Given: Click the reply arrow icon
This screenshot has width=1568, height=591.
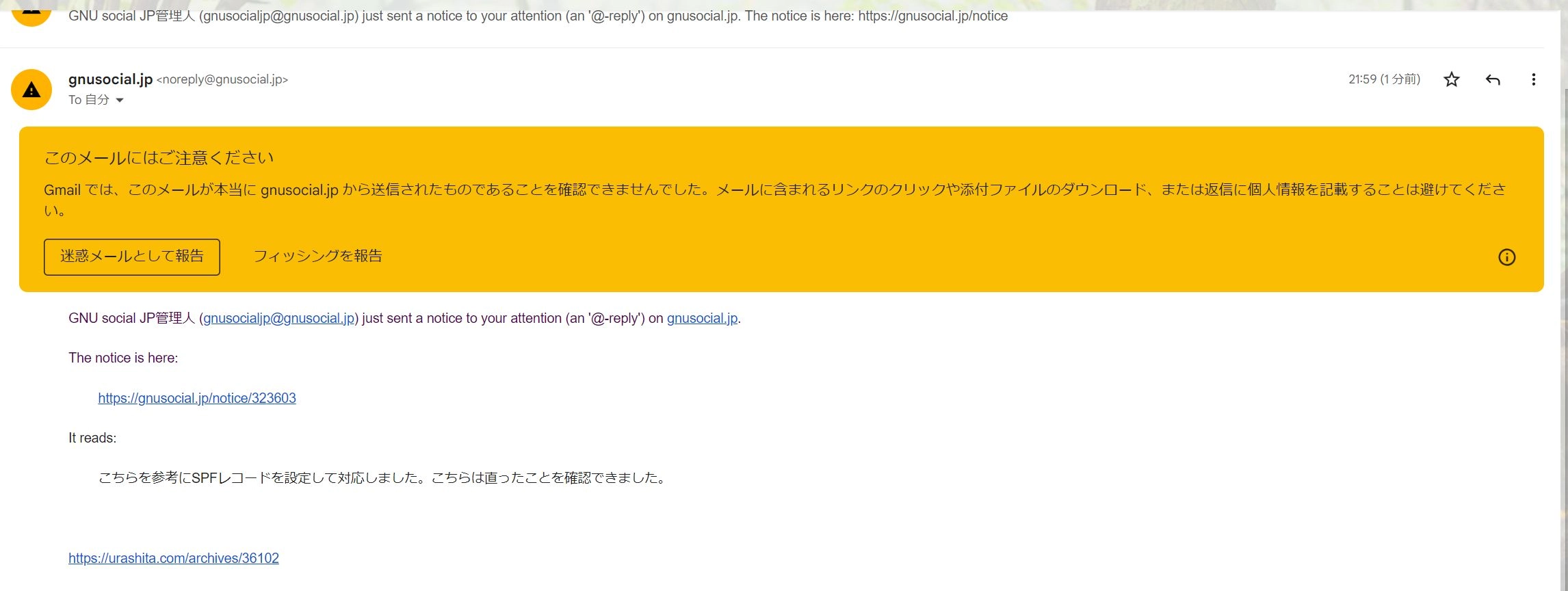Looking at the screenshot, I should click(1493, 80).
